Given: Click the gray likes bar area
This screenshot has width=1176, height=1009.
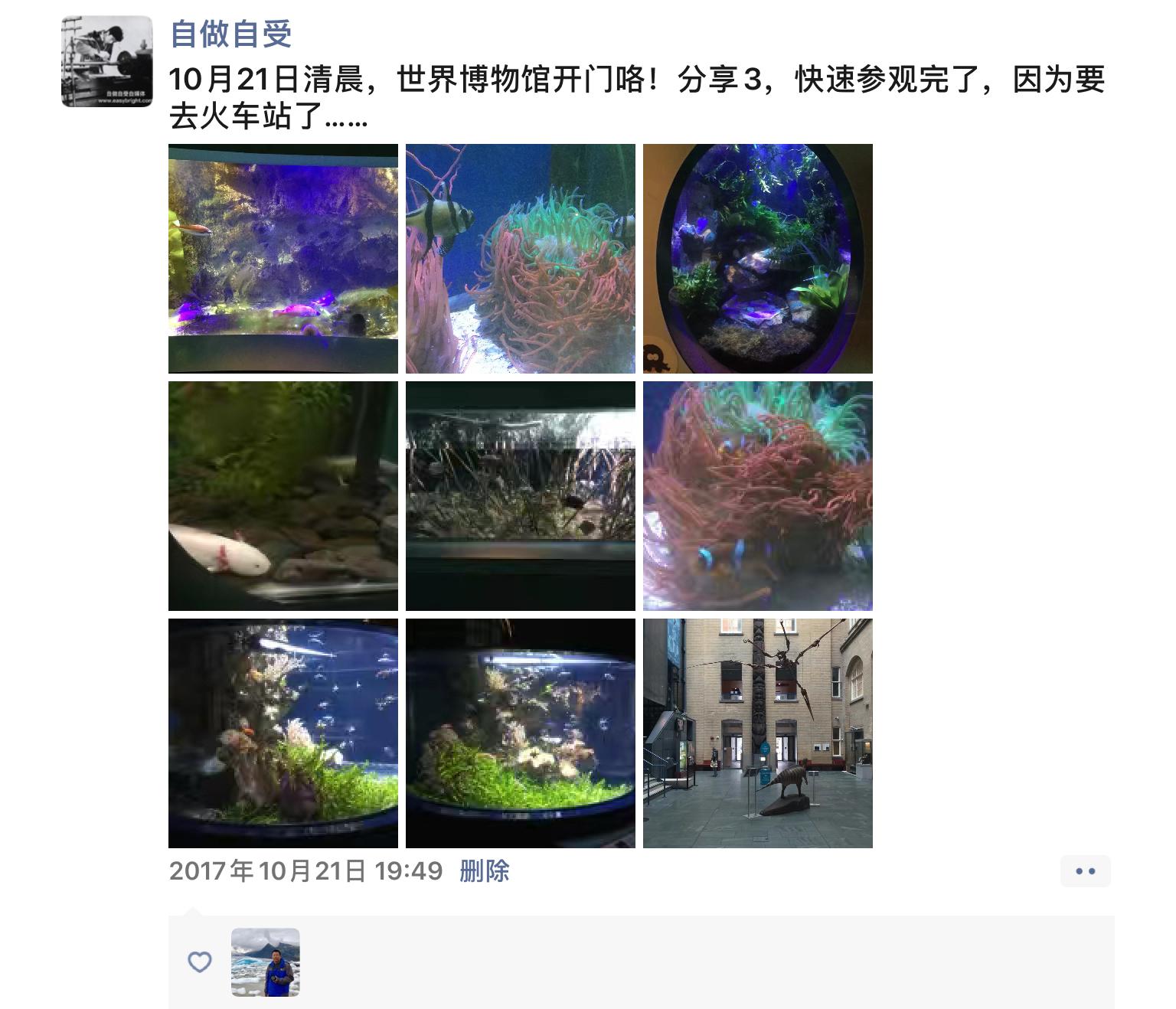Looking at the screenshot, I should (x=642, y=962).
